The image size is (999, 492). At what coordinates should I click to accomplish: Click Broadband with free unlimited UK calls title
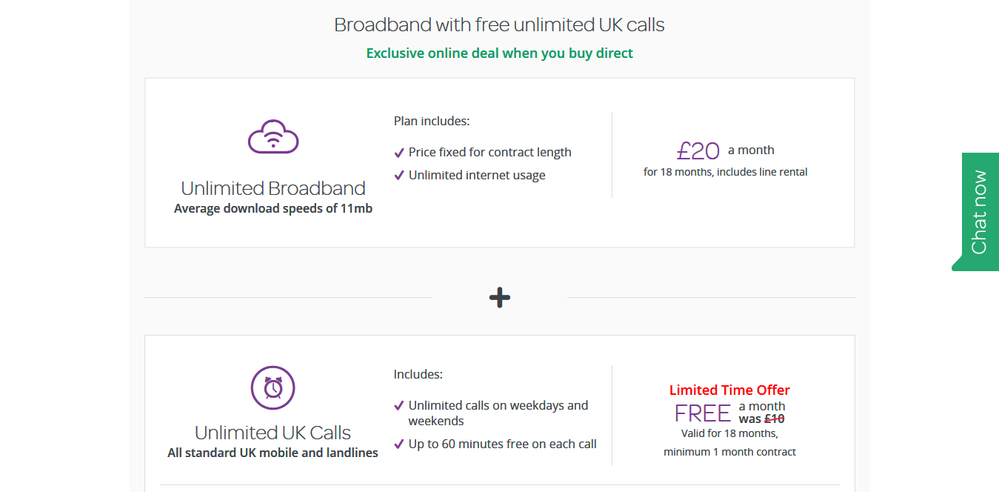499,25
